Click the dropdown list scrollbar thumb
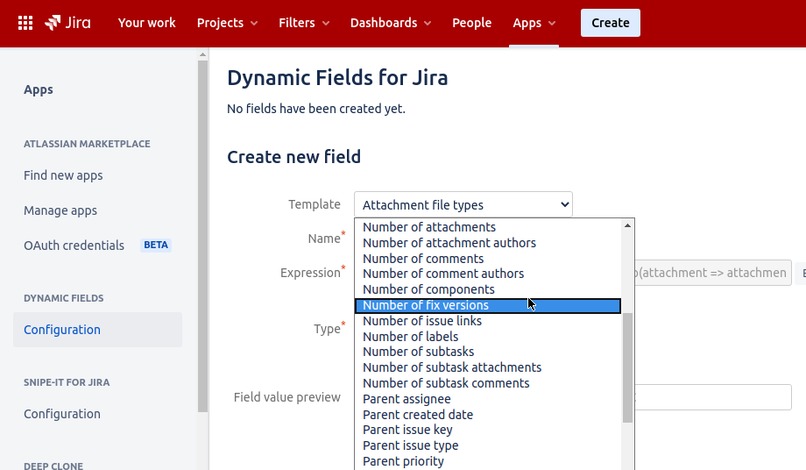This screenshot has height=470, width=806. [x=628, y=368]
